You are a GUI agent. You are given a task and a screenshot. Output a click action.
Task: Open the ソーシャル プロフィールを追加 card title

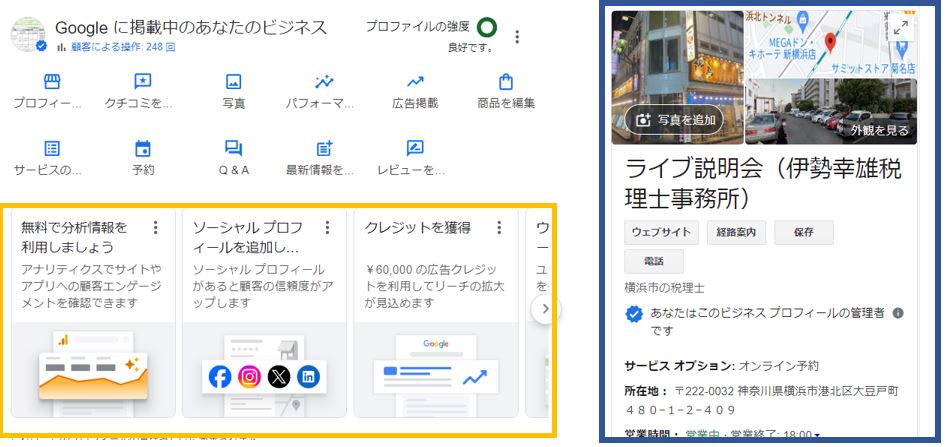pyautogui.click(x=247, y=237)
